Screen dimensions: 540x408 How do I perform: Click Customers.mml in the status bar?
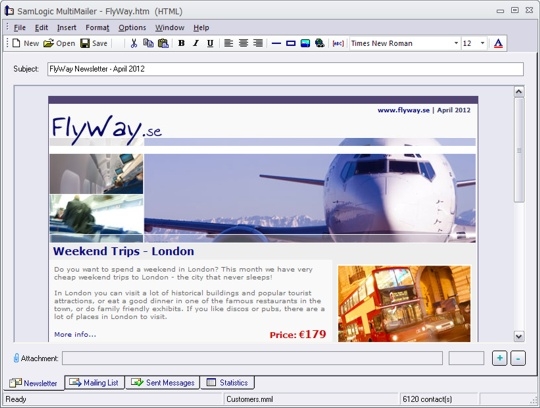pyautogui.click(x=250, y=399)
